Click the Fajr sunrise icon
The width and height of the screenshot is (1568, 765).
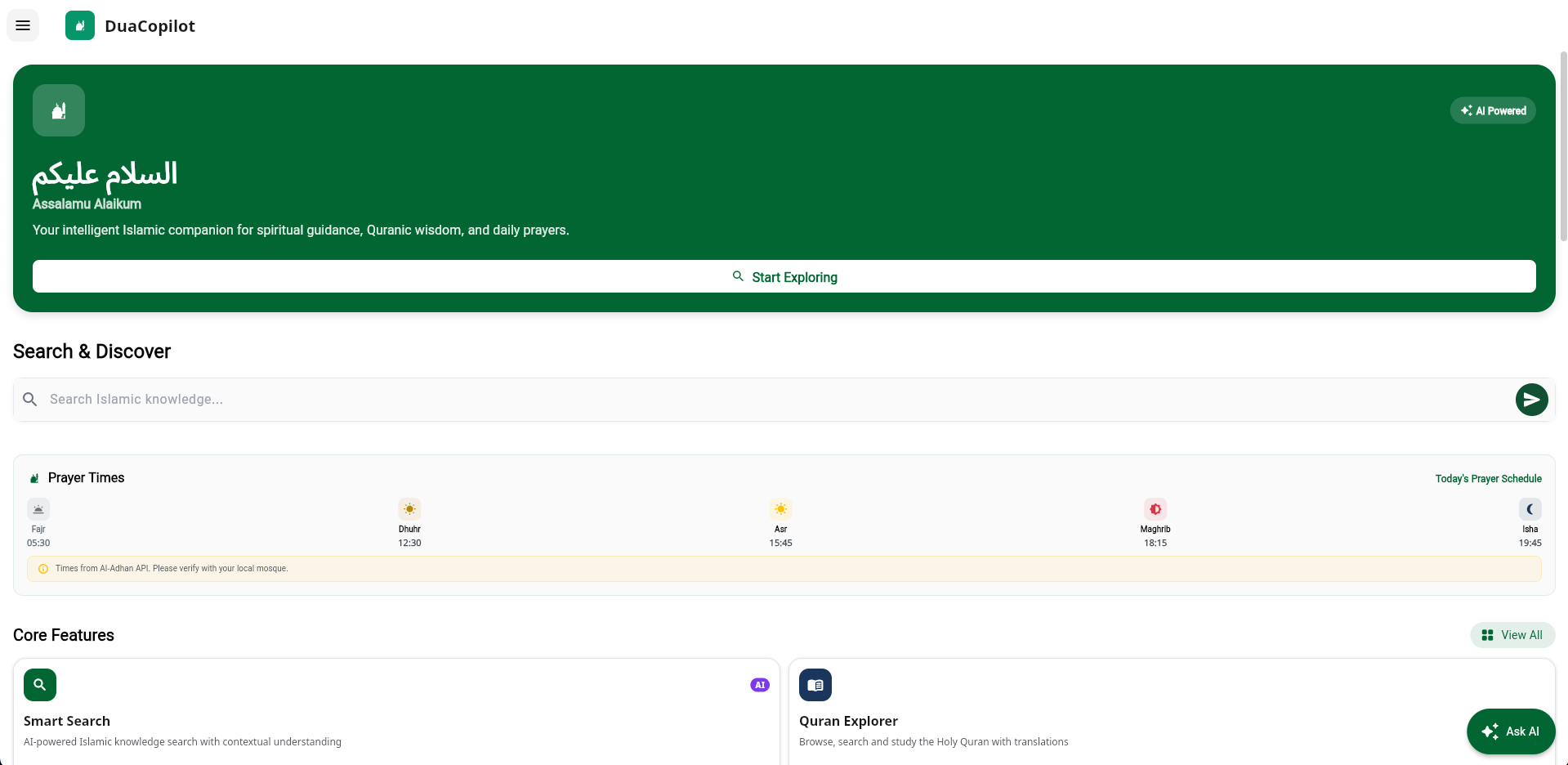(38, 509)
